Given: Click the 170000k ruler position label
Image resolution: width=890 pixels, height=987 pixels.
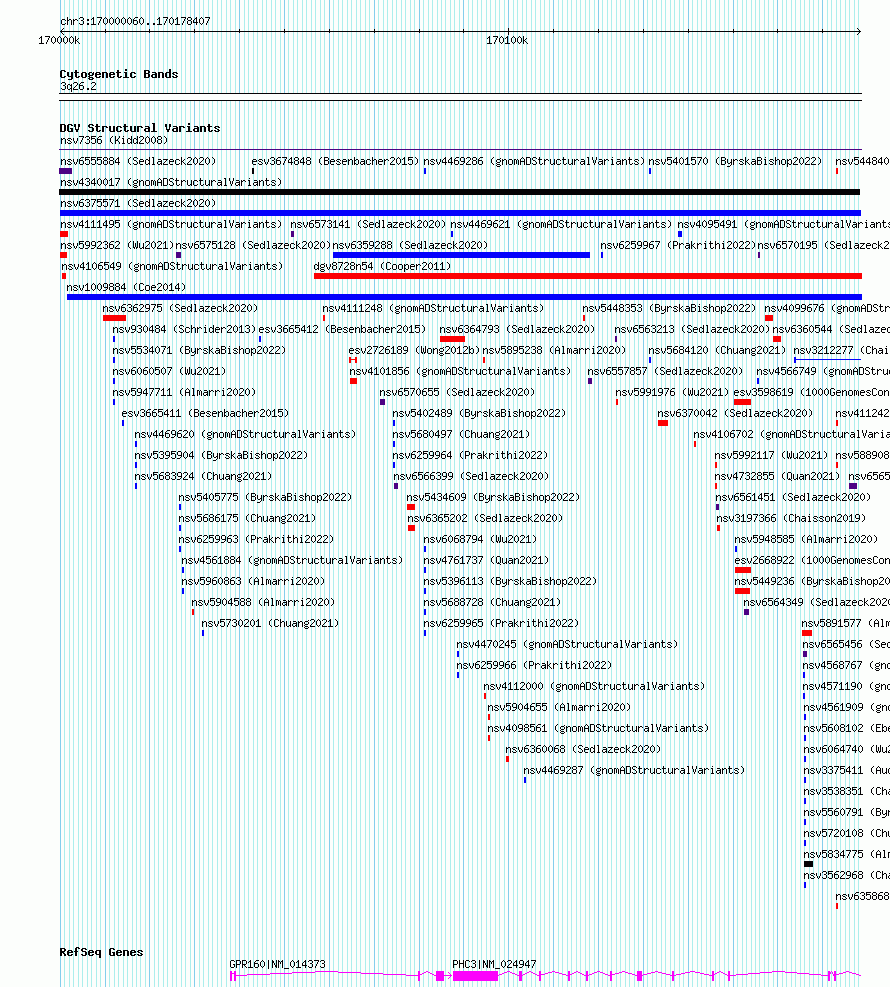Looking at the screenshot, I should 59,40.
